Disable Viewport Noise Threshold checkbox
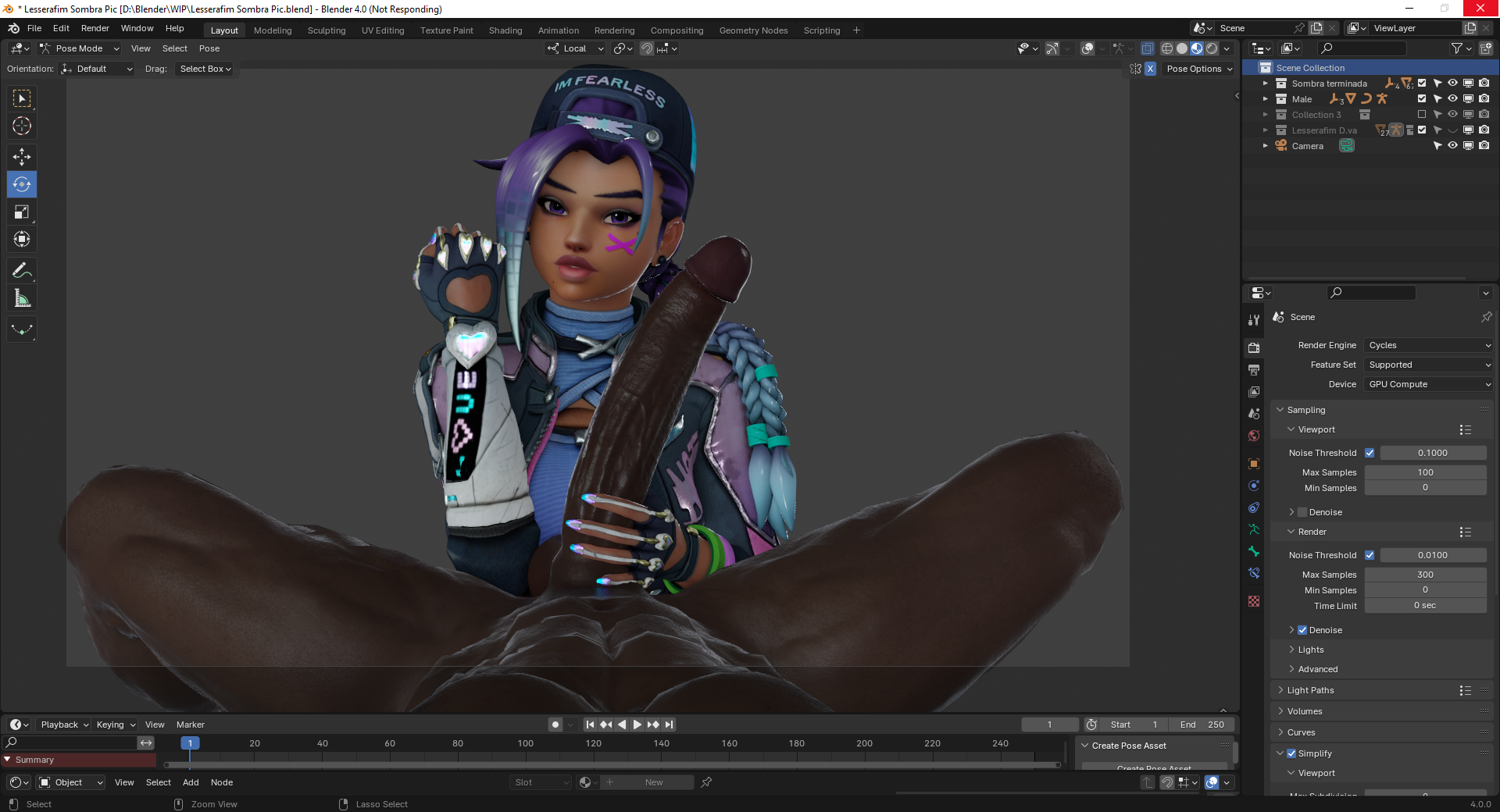1500x812 pixels. point(1370,453)
